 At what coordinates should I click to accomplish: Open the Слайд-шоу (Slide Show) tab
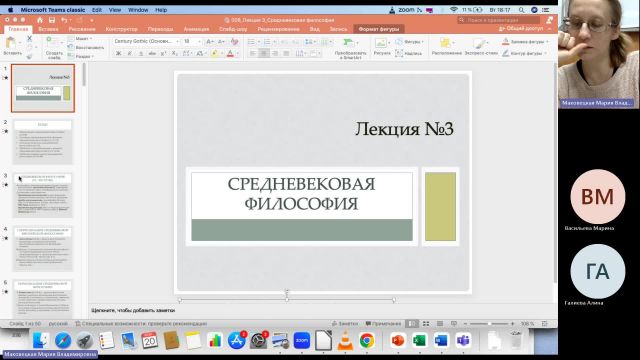pyautogui.click(x=233, y=29)
